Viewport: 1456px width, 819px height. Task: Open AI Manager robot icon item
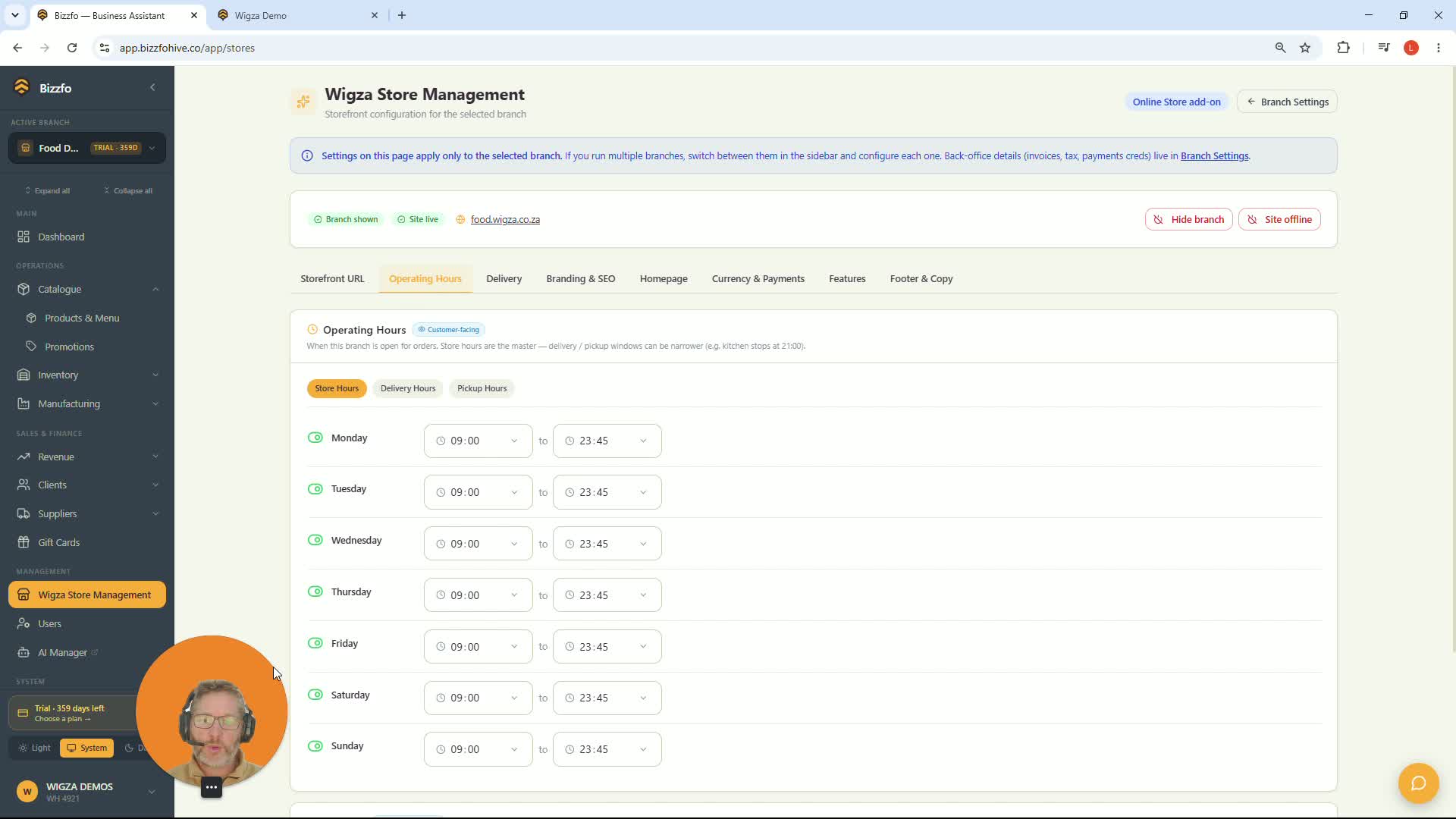(x=24, y=652)
